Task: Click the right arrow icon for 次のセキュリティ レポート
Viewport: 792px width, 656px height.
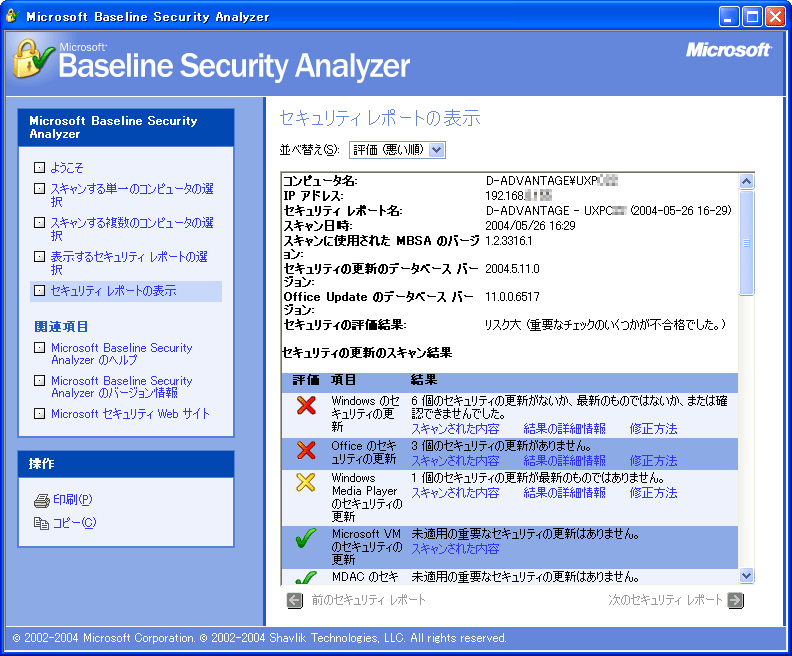Action: tap(736, 600)
